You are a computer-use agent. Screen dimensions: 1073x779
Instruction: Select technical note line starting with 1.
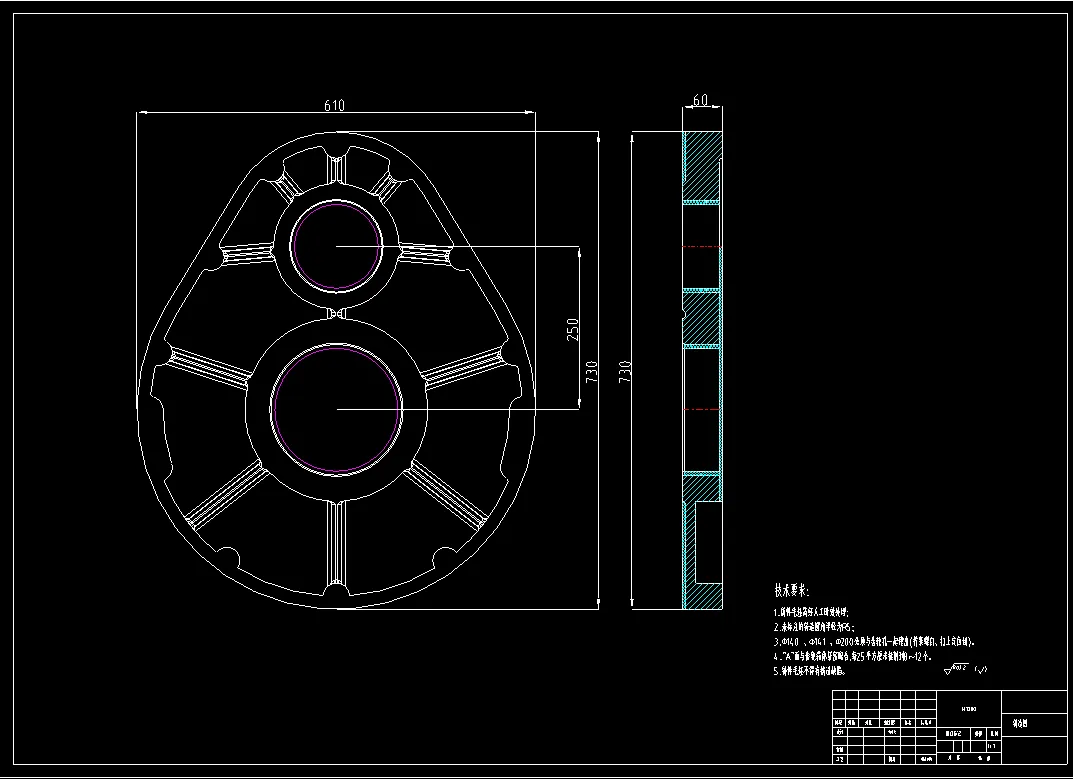[812, 613]
